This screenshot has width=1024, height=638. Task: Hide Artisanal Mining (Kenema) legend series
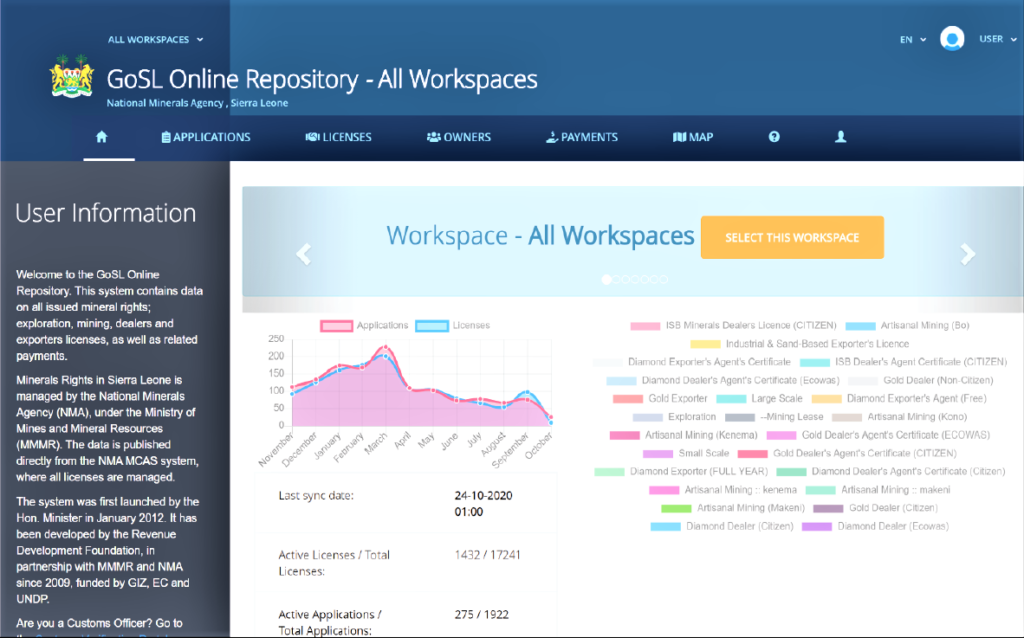(684, 435)
